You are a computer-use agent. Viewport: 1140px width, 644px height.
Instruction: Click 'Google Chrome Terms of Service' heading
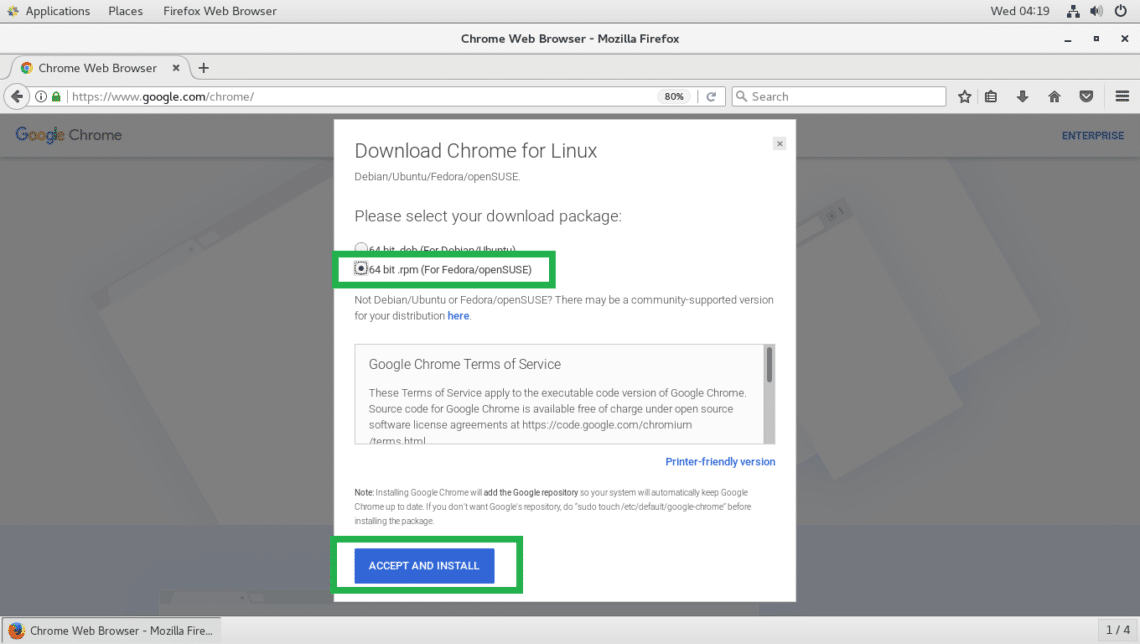point(465,364)
